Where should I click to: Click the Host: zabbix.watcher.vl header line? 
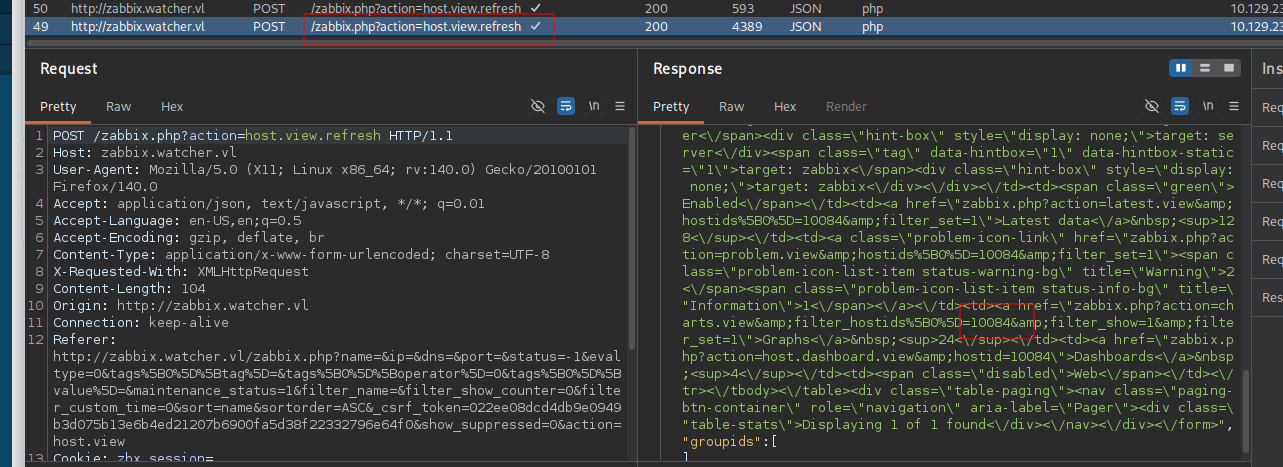(144, 152)
